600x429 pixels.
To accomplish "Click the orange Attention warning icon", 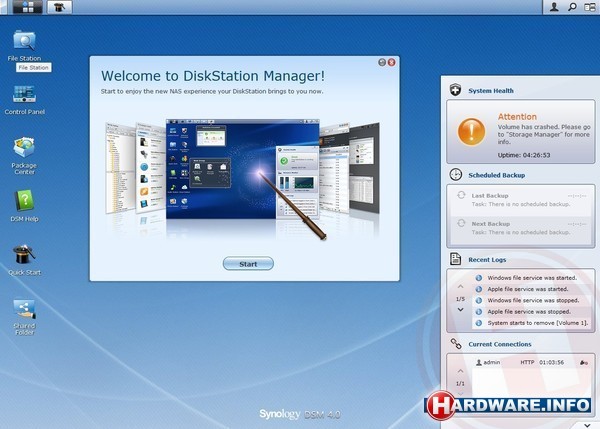I will click(x=471, y=132).
